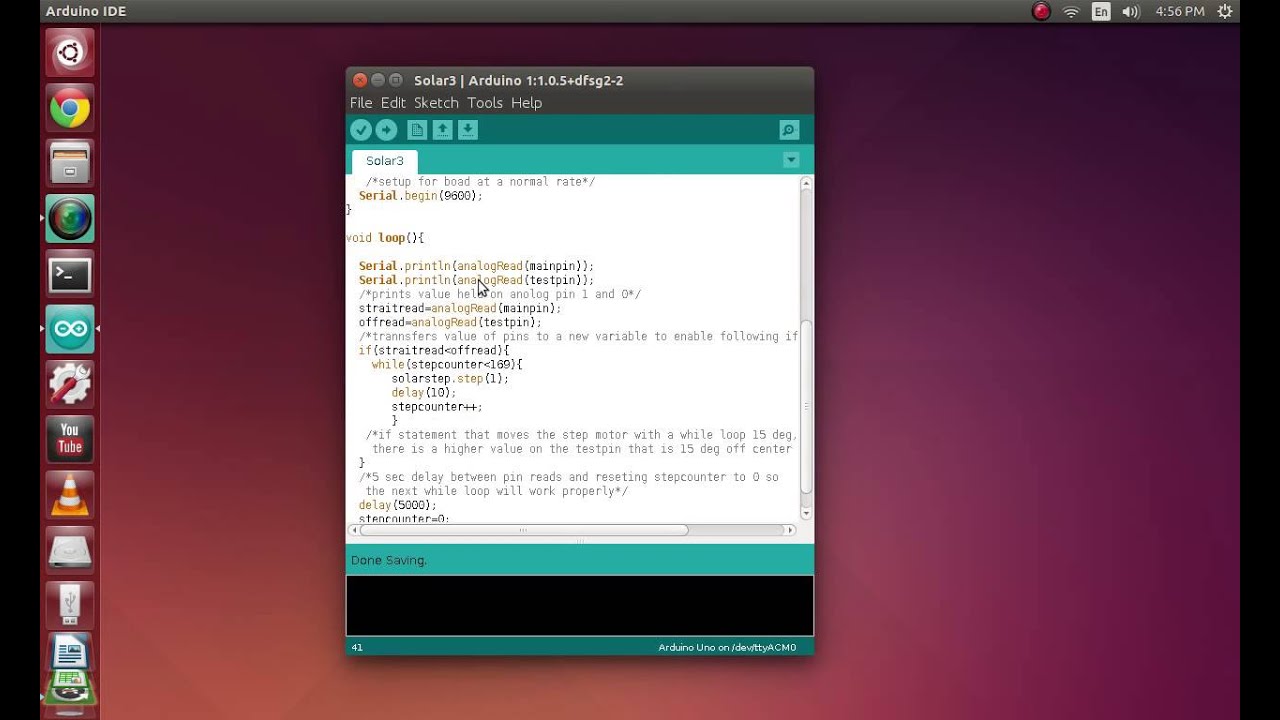Image resolution: width=1280 pixels, height=720 pixels.
Task: Click the 'if(straitread<offread){' line
Action: [434, 351]
